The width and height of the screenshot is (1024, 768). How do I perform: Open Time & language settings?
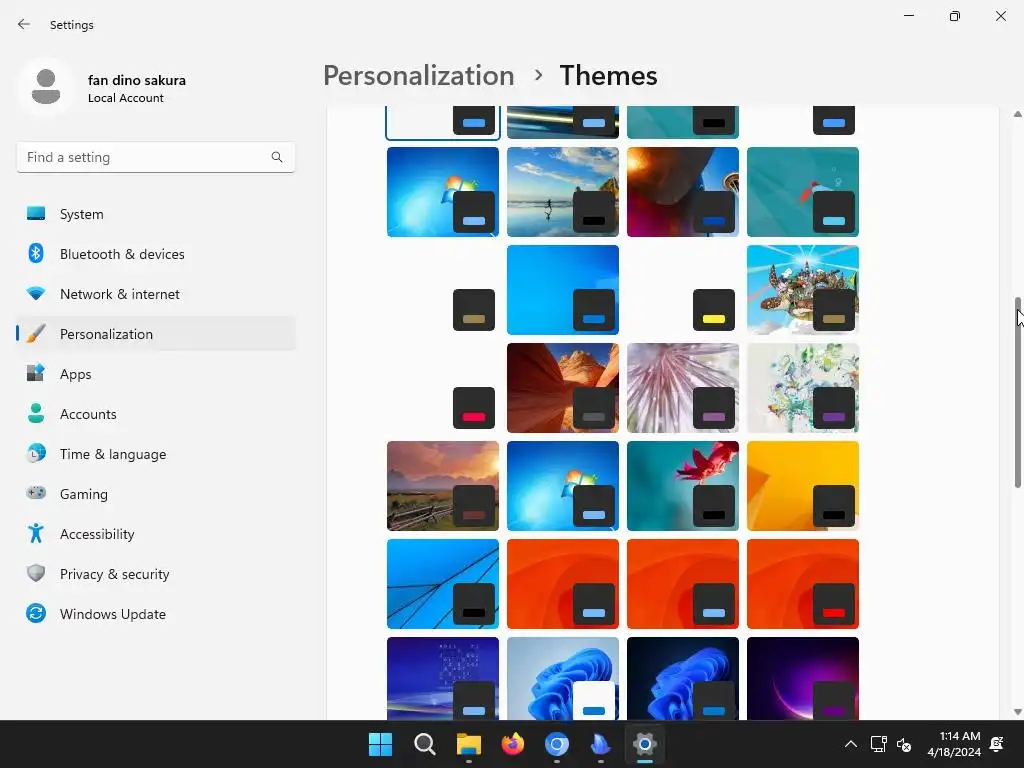(156, 454)
